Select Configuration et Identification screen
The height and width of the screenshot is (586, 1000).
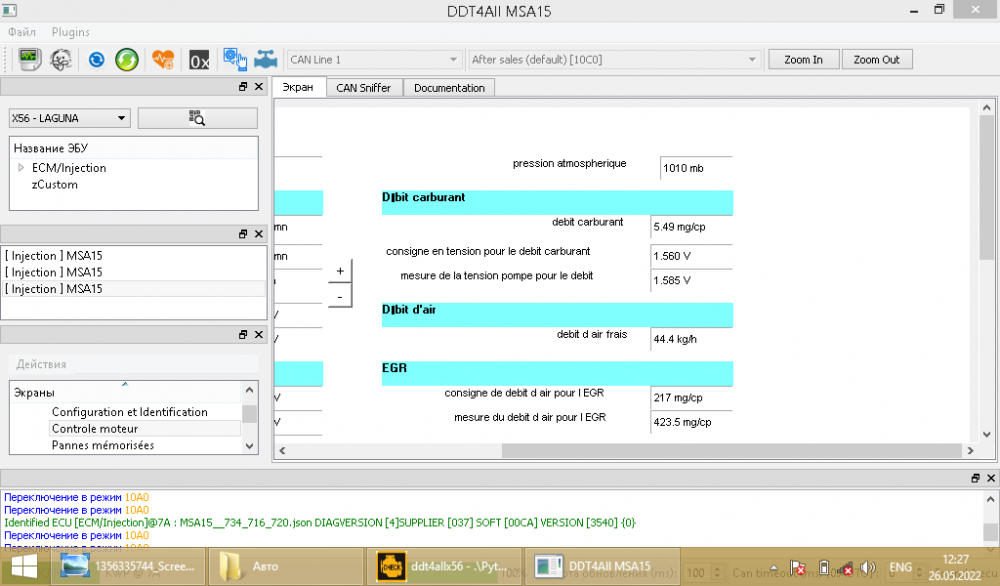129,412
